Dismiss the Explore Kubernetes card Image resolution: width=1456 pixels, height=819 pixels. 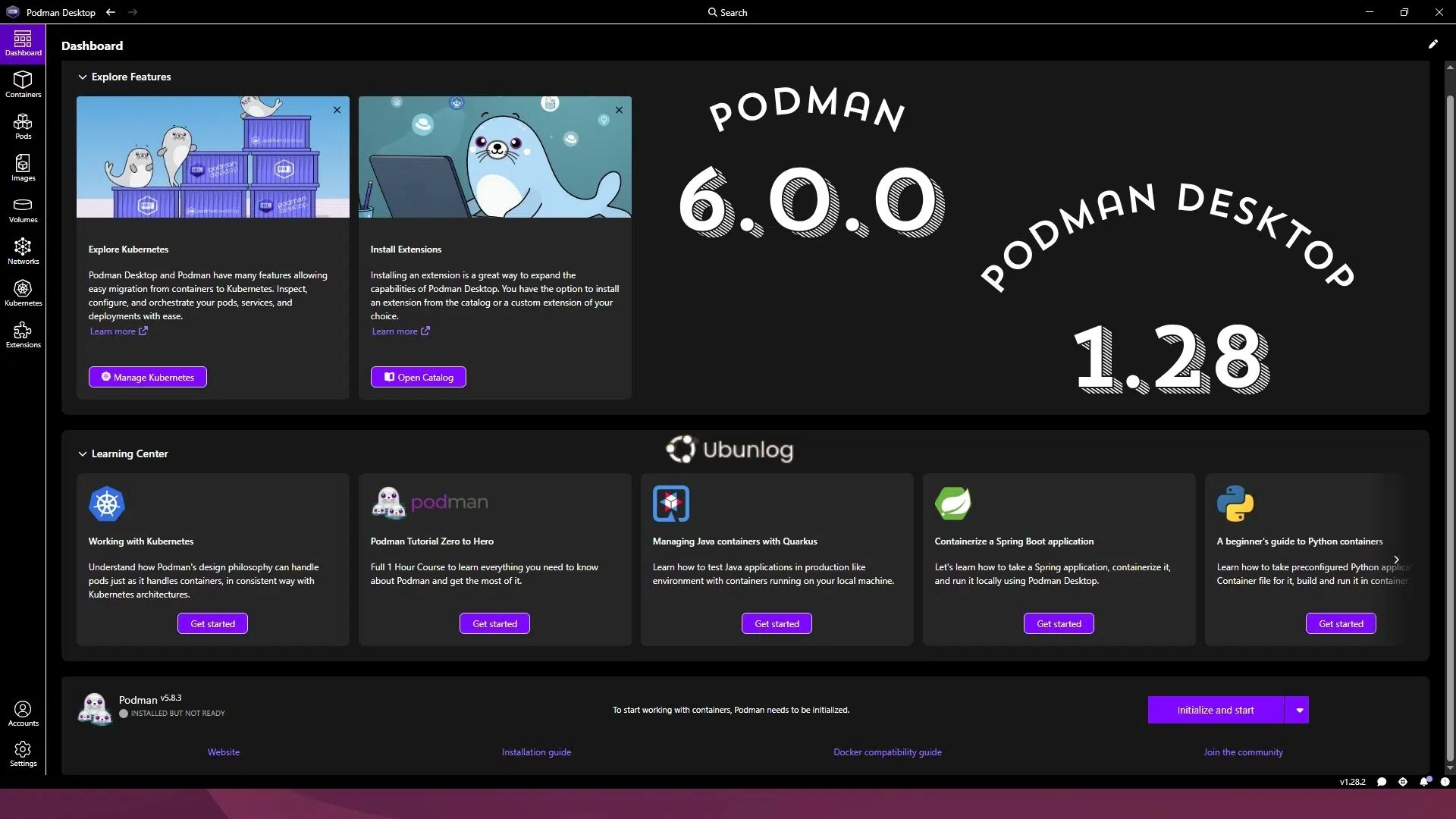pos(337,110)
